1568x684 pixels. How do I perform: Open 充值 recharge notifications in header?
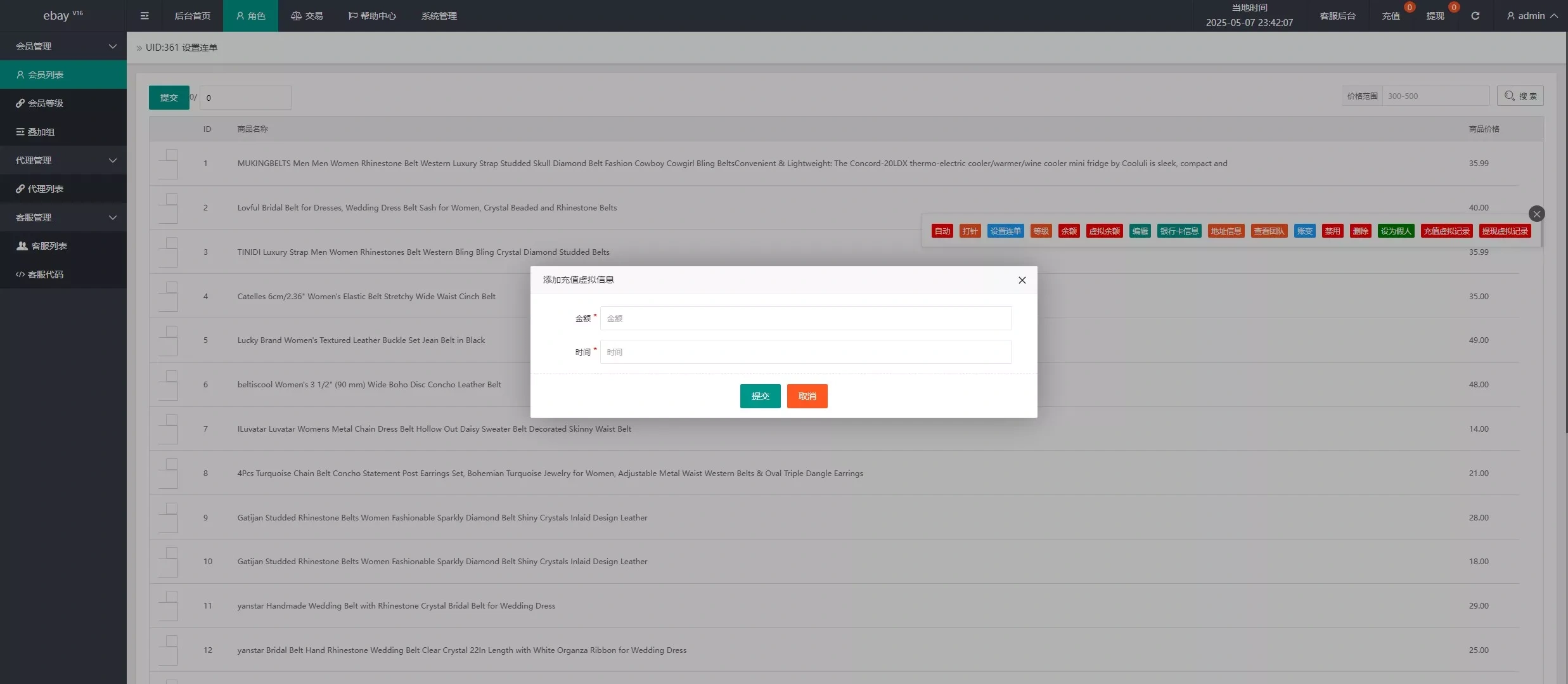(x=1391, y=16)
